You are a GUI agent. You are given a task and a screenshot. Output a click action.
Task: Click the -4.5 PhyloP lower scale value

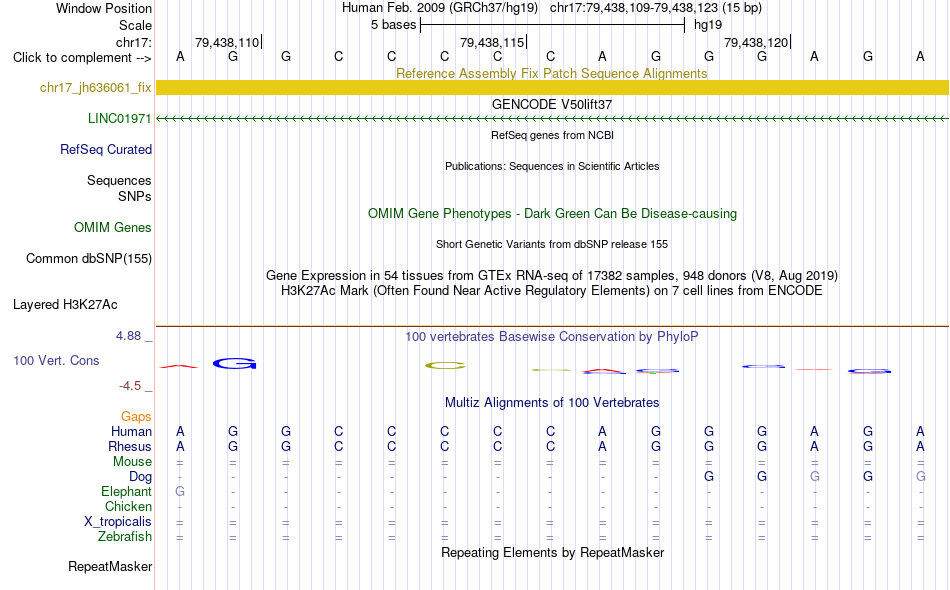click(130, 386)
